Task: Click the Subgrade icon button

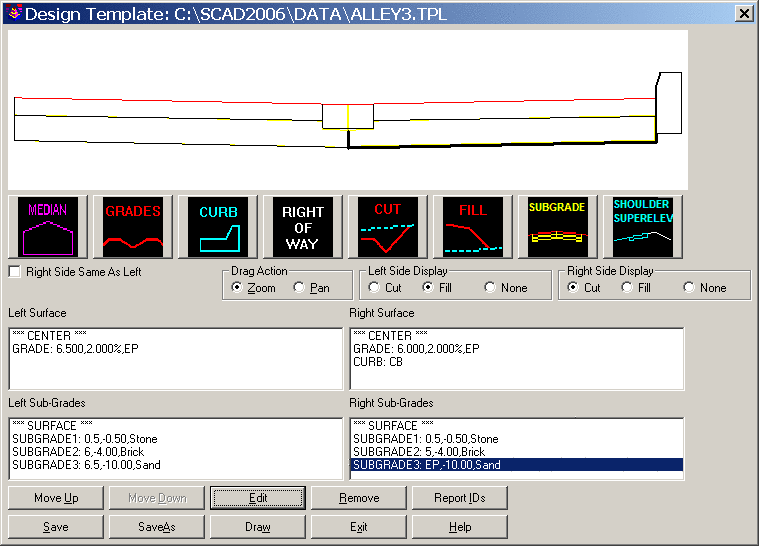Action: pos(557,227)
